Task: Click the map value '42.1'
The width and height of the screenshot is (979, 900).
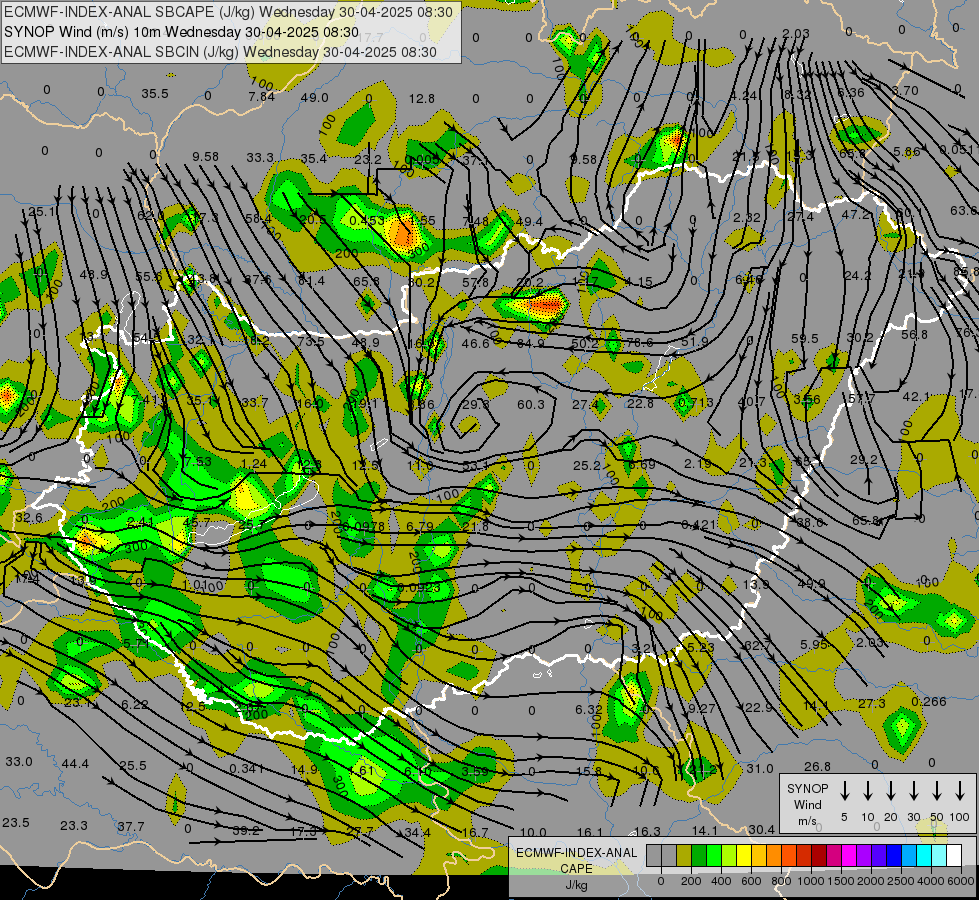Action: [916, 397]
